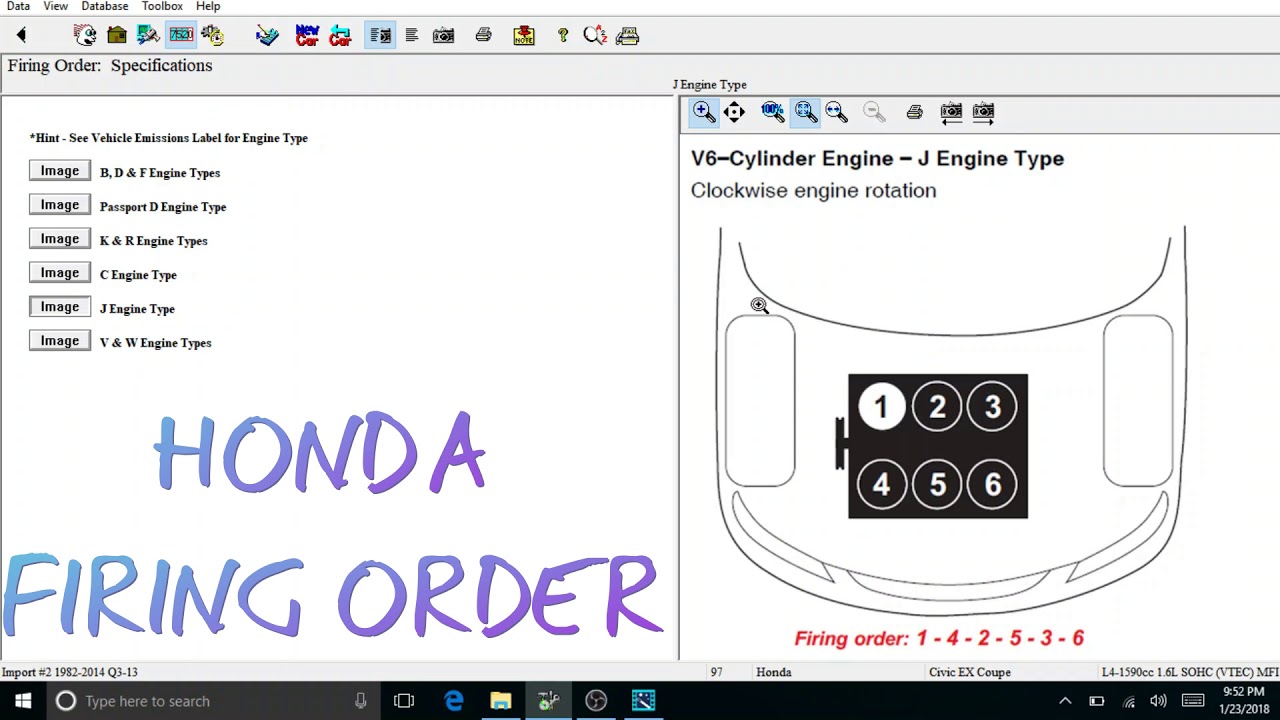Go to previous image camera icon
This screenshot has height=720, width=1280.
pyautogui.click(x=951, y=112)
